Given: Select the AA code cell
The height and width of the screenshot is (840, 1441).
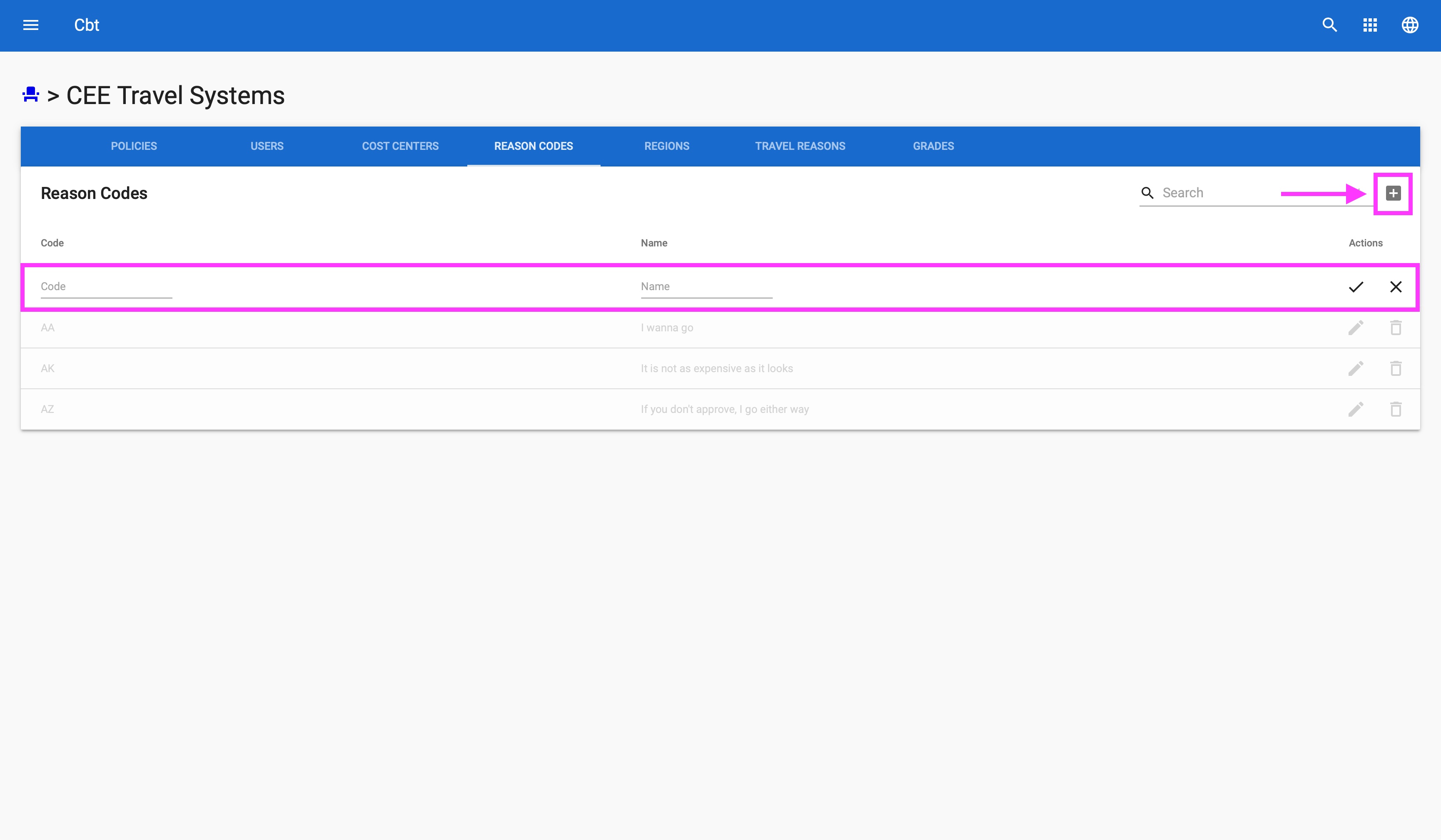Looking at the screenshot, I should coord(47,328).
